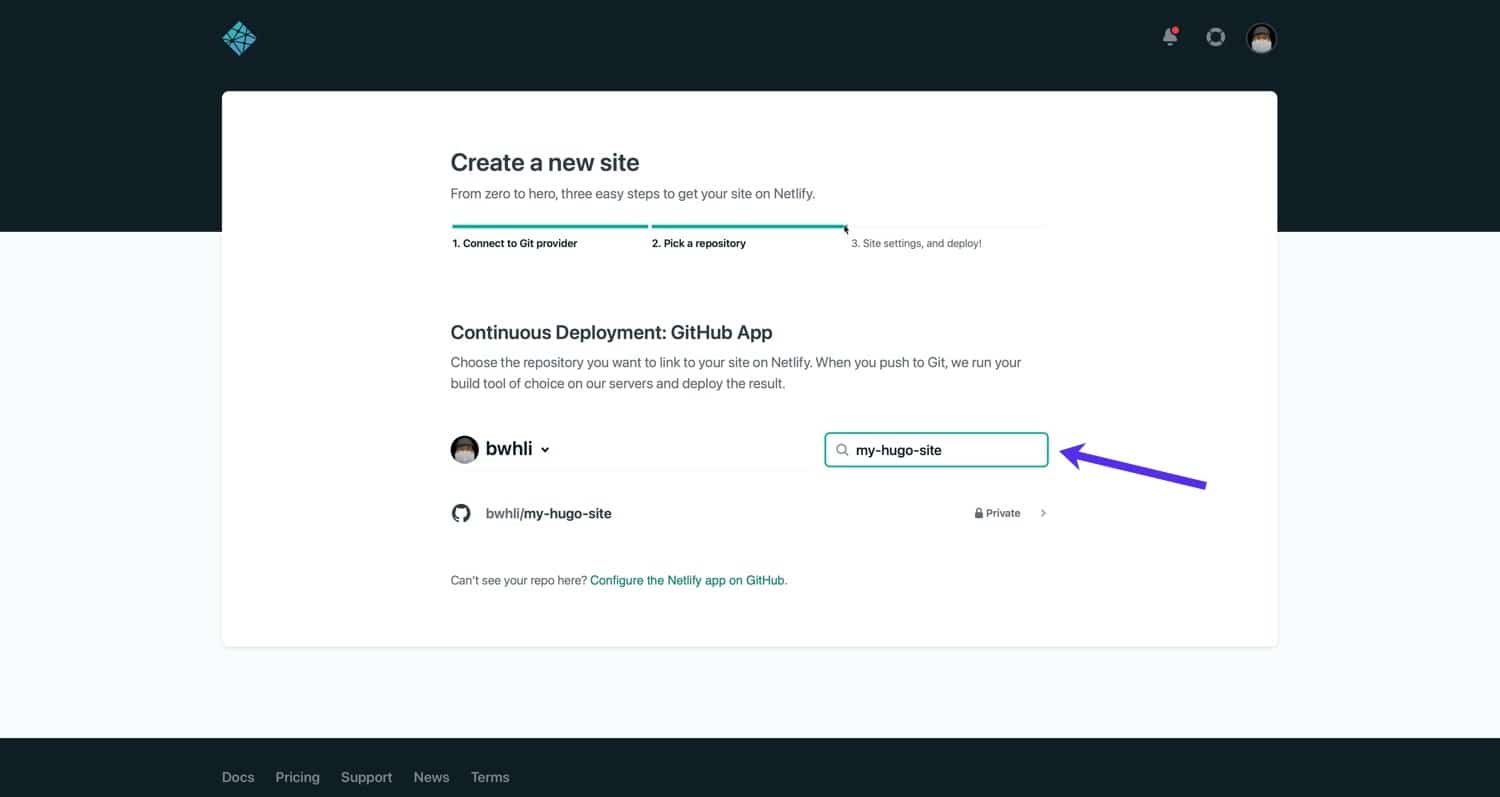1500x797 pixels.
Task: Toggle the Private badge on the repository
Action: 997,512
